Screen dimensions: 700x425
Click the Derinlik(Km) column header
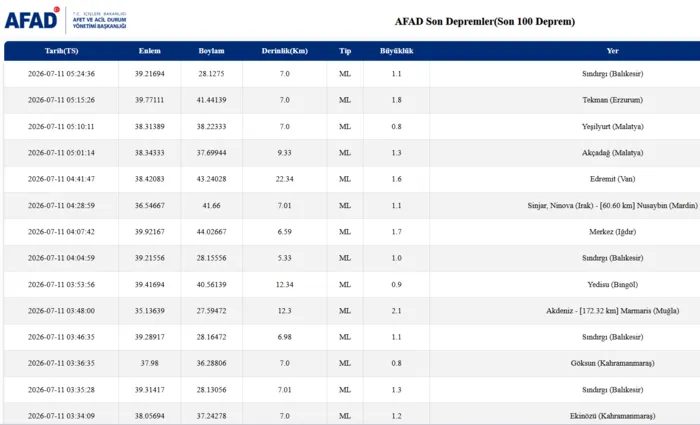[x=284, y=51]
